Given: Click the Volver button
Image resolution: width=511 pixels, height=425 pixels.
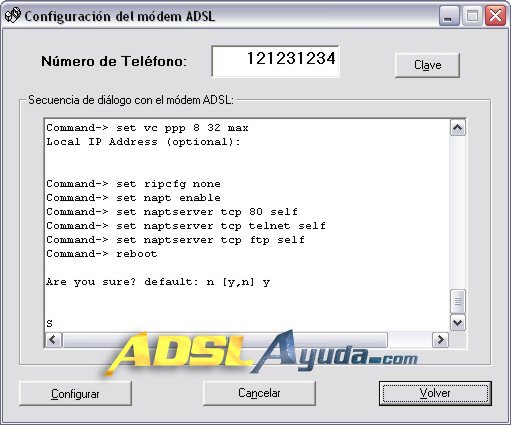Looking at the screenshot, I should [x=435, y=393].
